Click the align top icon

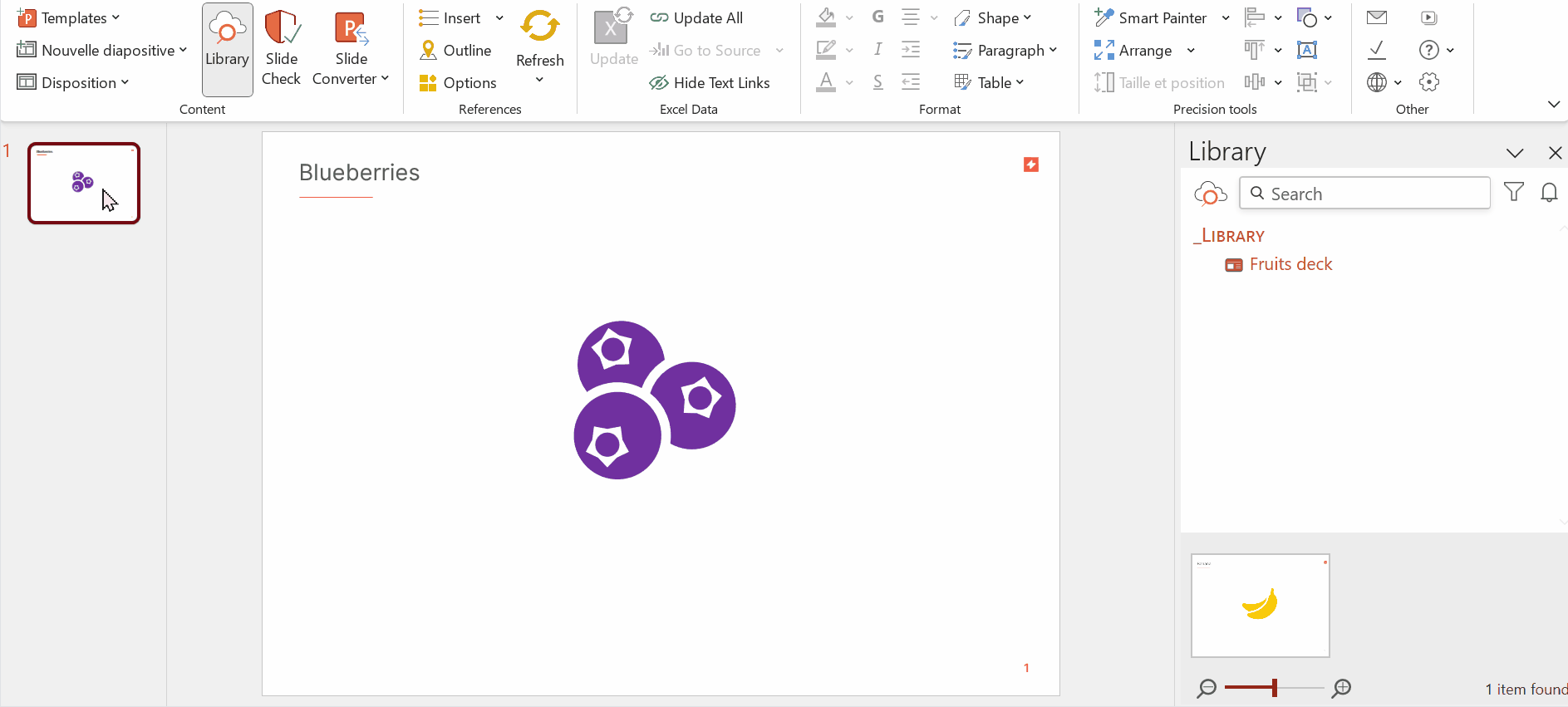tap(1255, 49)
